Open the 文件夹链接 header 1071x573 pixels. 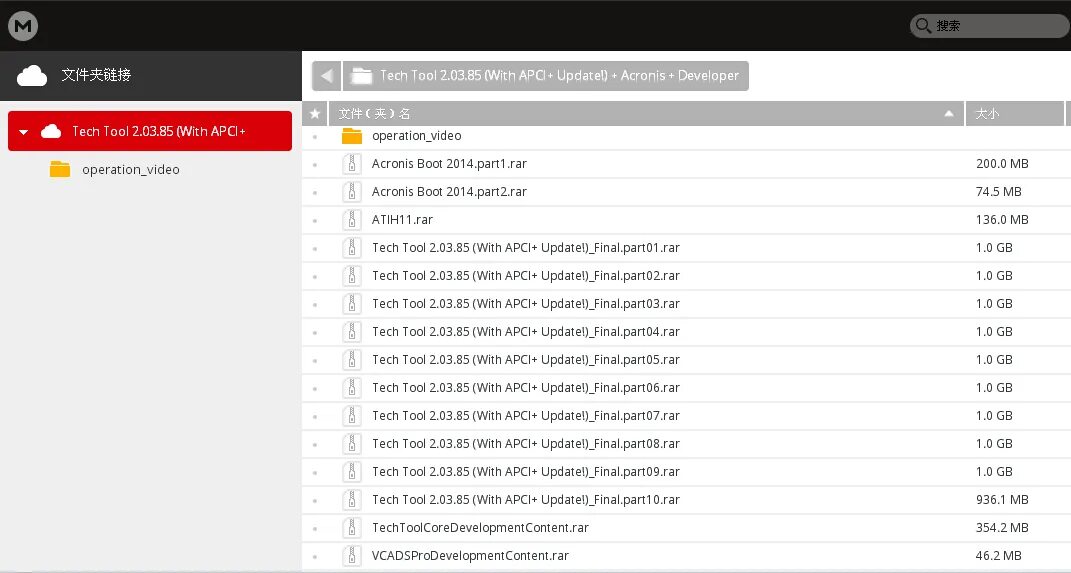coord(150,75)
